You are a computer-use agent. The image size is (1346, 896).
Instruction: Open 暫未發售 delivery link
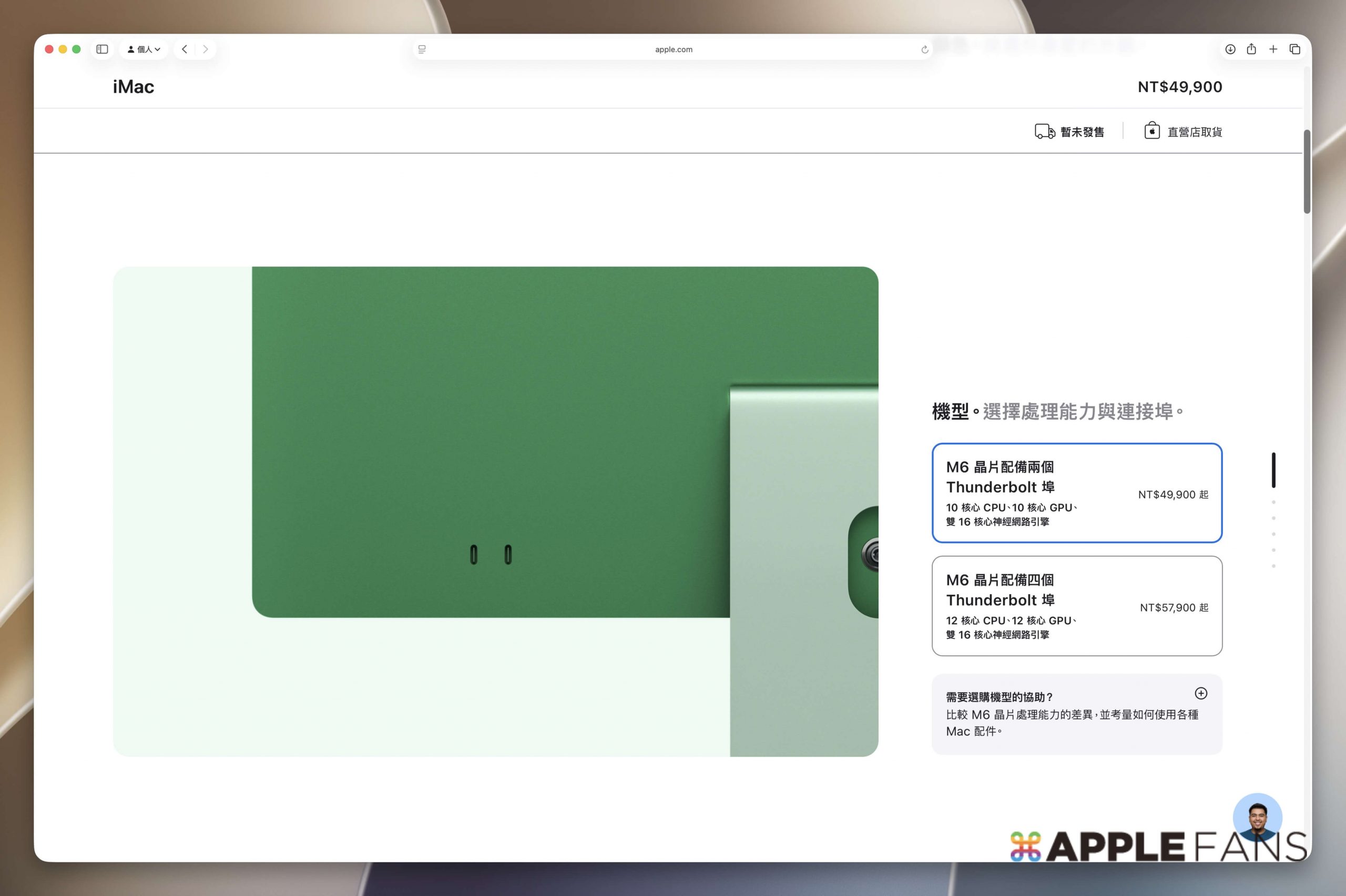pyautogui.click(x=1082, y=132)
